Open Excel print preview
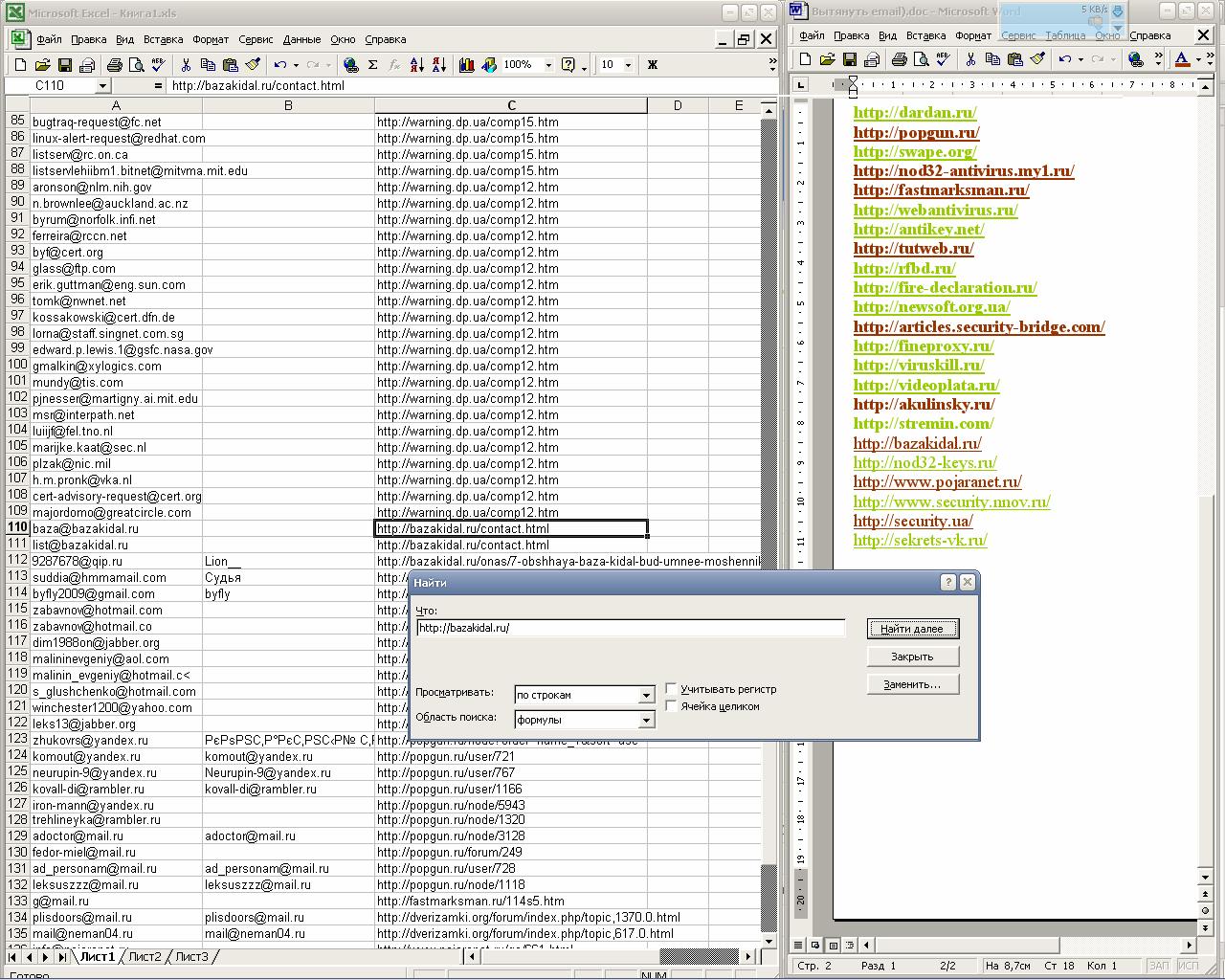Viewport: 1225px width, 980px height. [136, 65]
